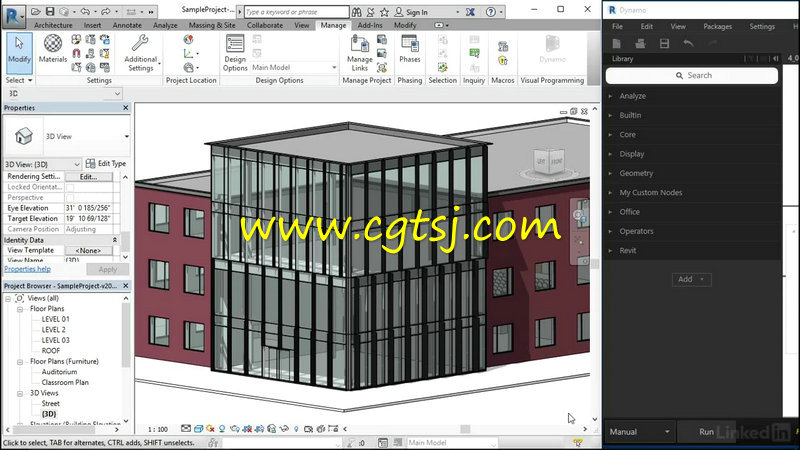Open Dynamo Packages menu
The image size is (800, 450).
(717, 27)
